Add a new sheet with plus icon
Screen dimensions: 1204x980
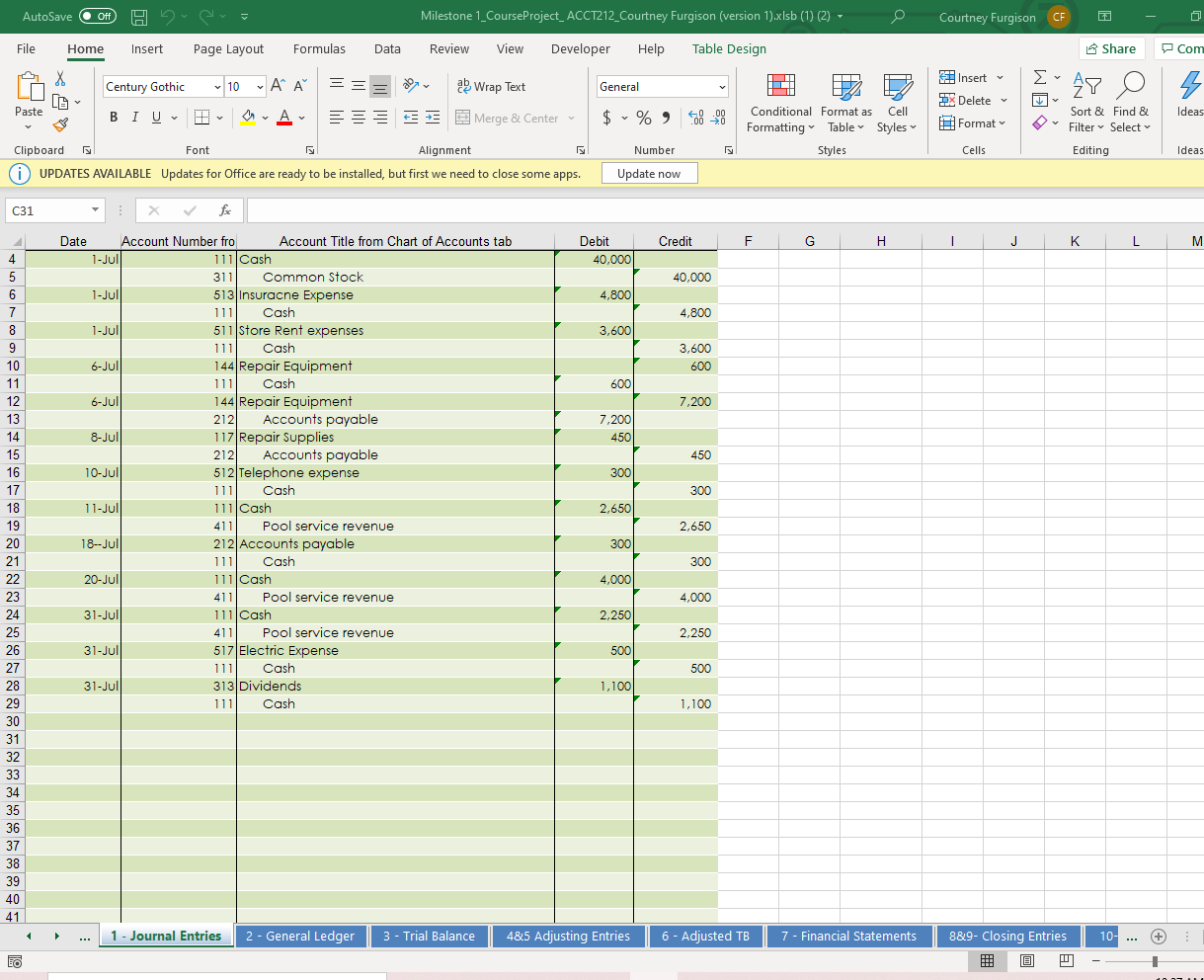1159,937
